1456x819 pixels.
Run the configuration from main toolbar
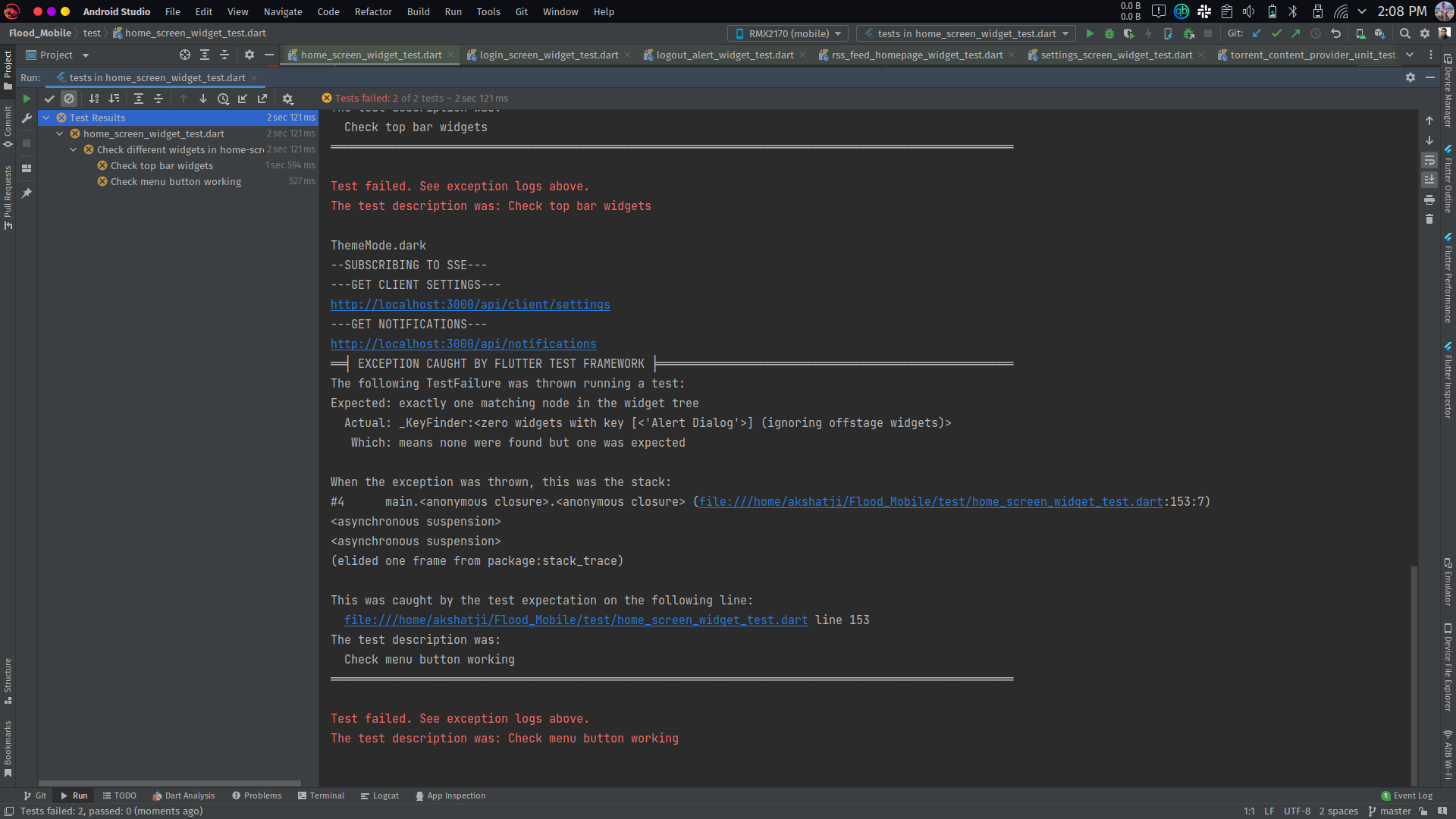[x=1090, y=33]
